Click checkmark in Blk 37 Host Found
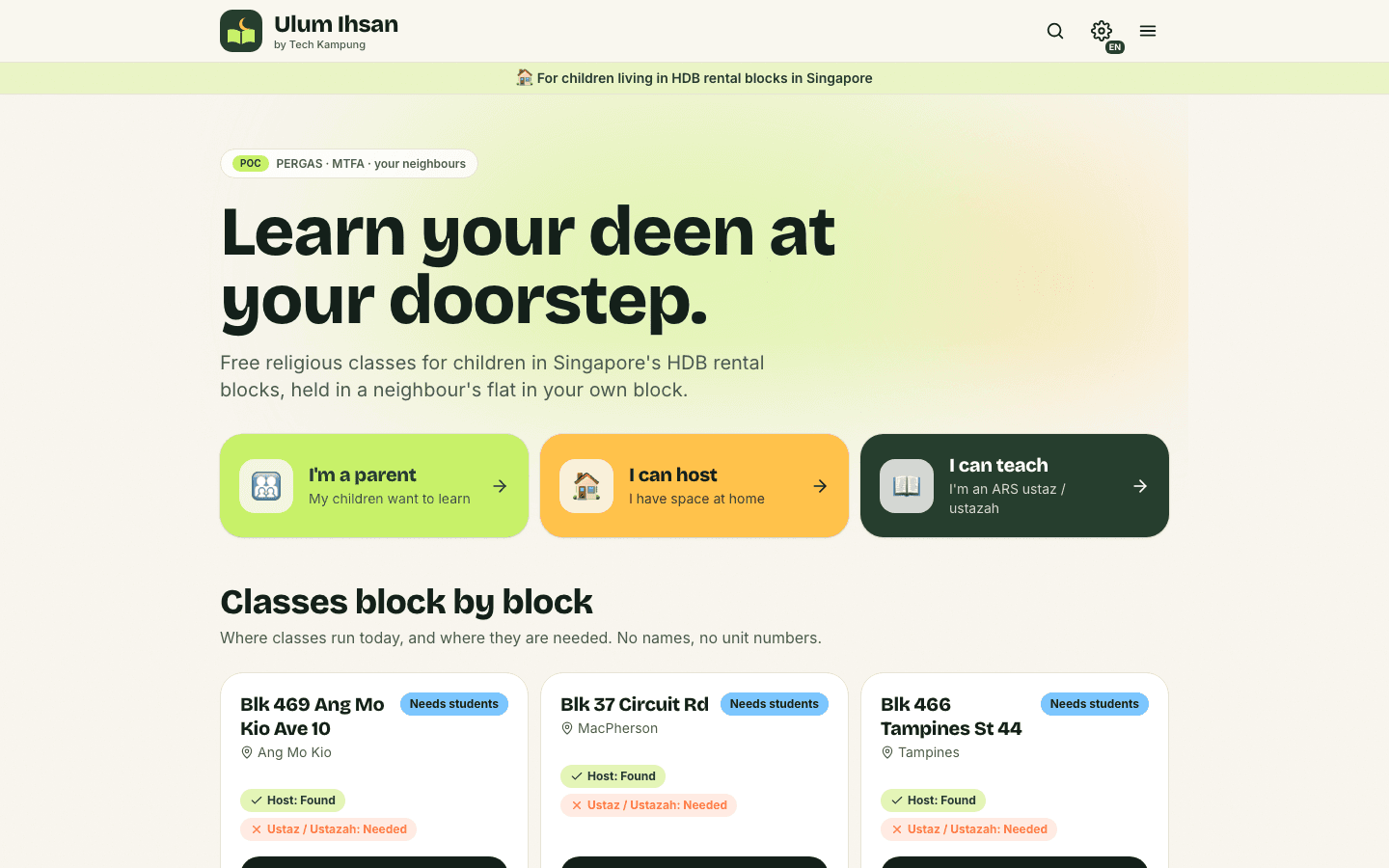This screenshot has width=1389, height=868. [x=577, y=776]
